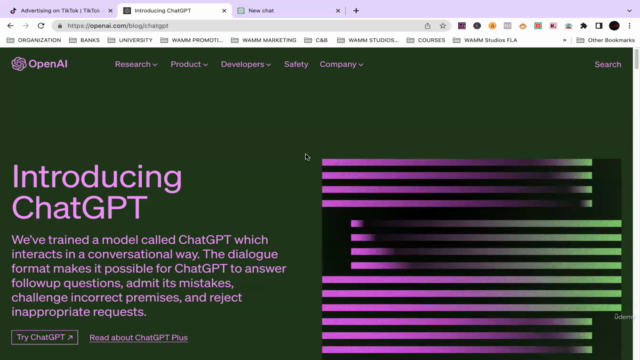
Task: Click the browser forward arrow
Action: point(26,26)
